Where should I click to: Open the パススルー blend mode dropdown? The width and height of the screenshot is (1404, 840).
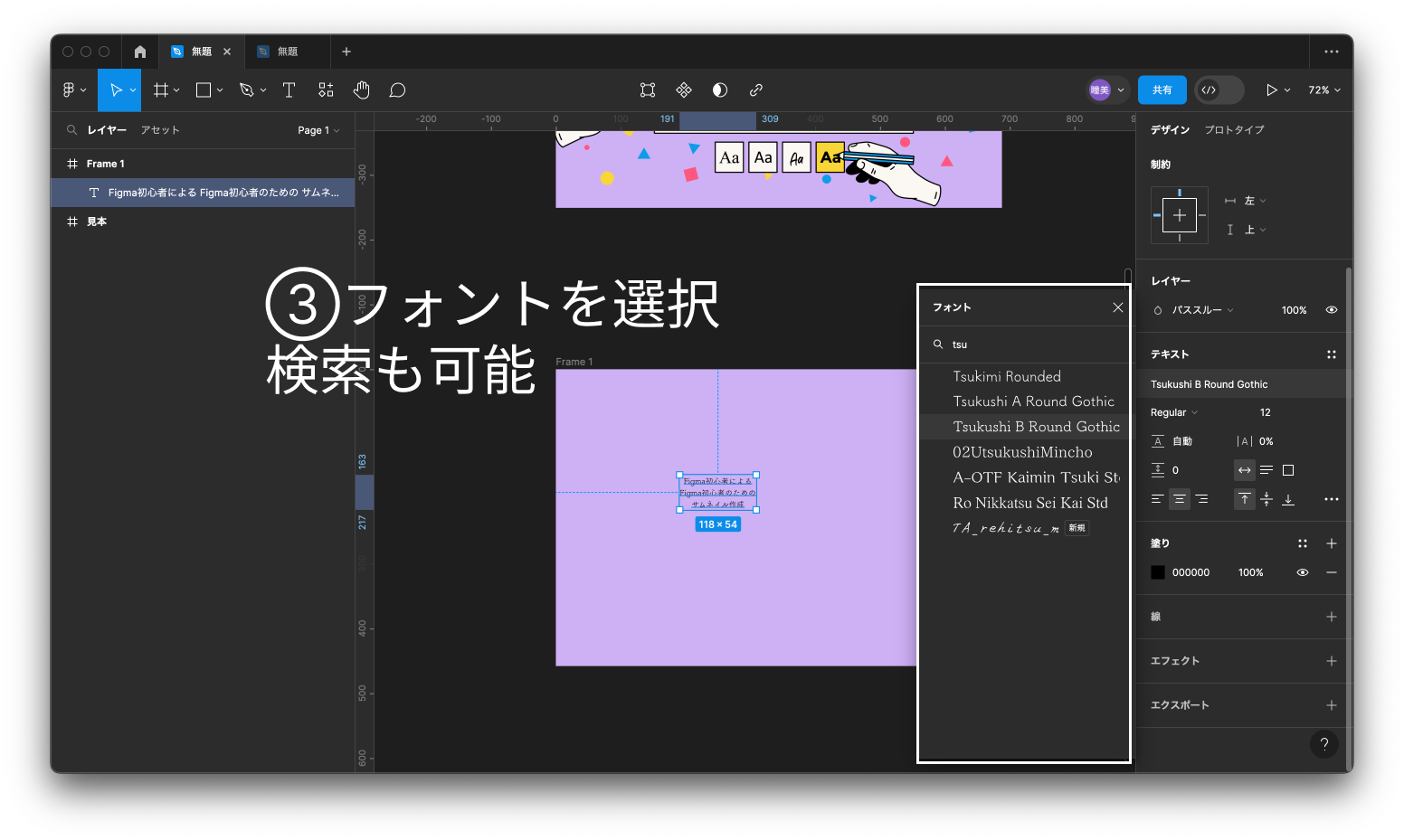point(1203,310)
